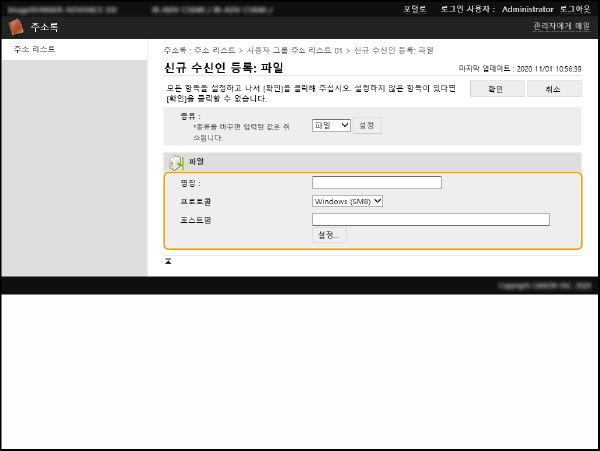The height and width of the screenshot is (451, 600).
Task: Click the 설정... button below host name
Action: coord(329,235)
